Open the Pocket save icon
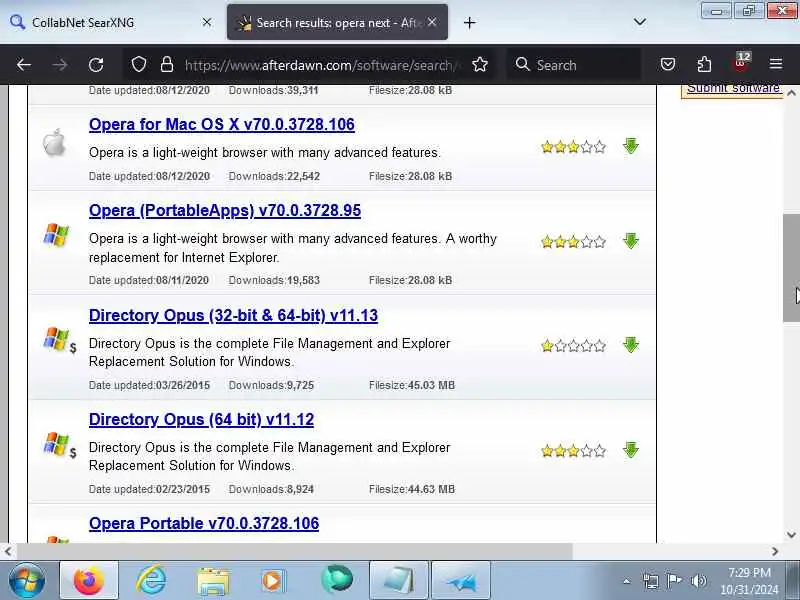Image resolution: width=800 pixels, height=600 pixels. pyautogui.click(x=668, y=65)
